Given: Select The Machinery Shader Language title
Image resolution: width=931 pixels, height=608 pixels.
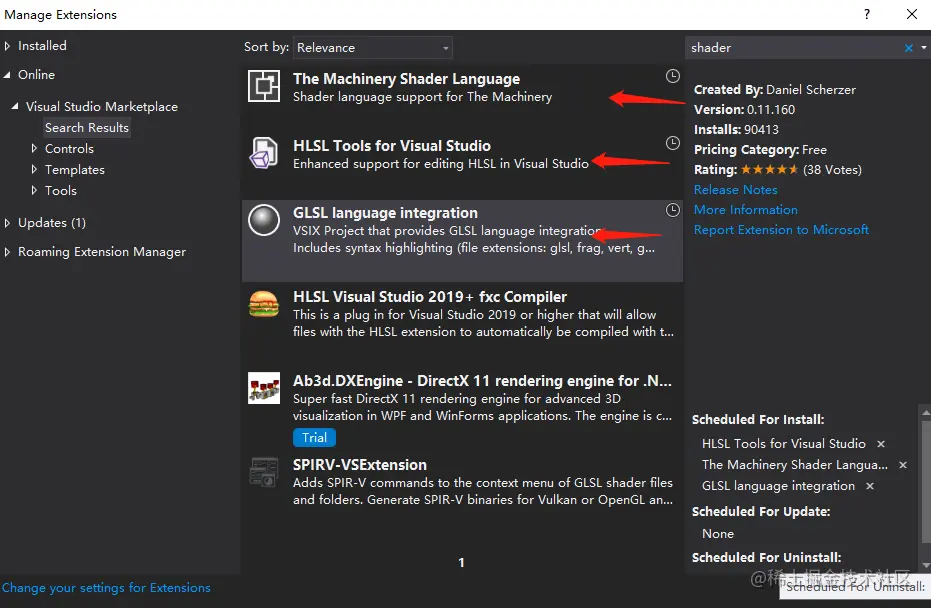Looking at the screenshot, I should click(x=406, y=79).
